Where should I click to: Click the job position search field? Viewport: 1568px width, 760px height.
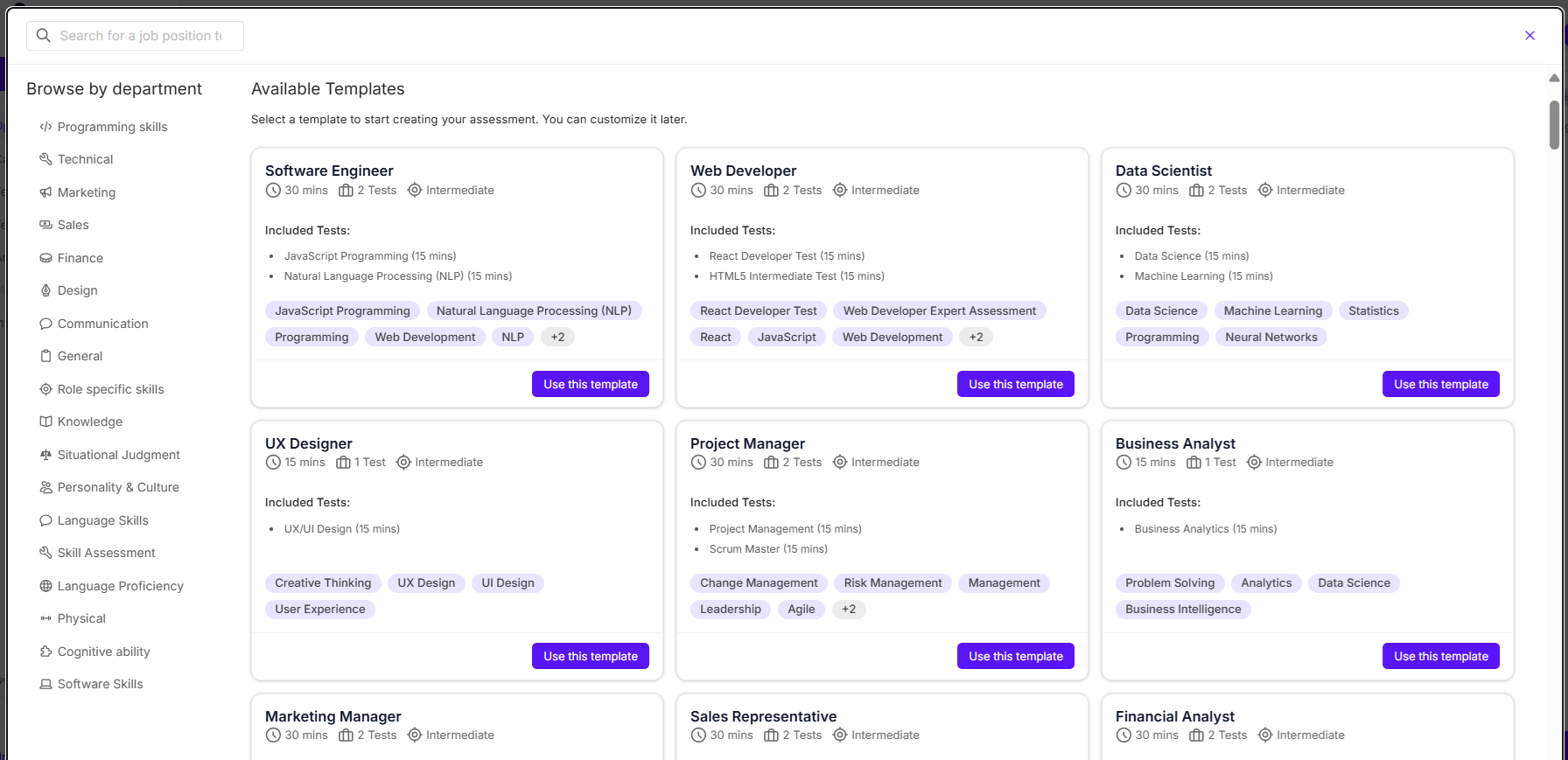[x=140, y=36]
